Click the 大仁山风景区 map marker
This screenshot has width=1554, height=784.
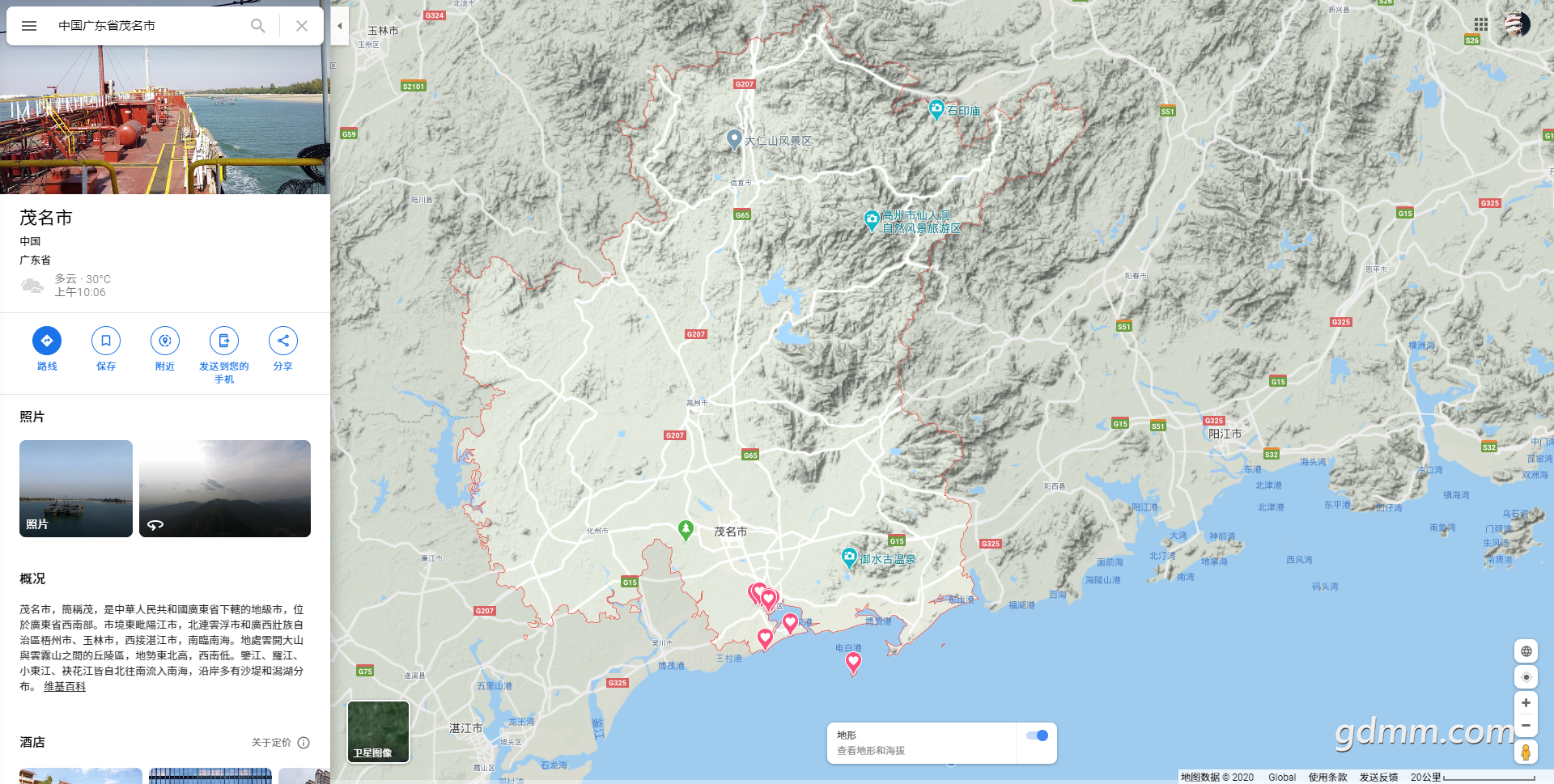[x=734, y=139]
